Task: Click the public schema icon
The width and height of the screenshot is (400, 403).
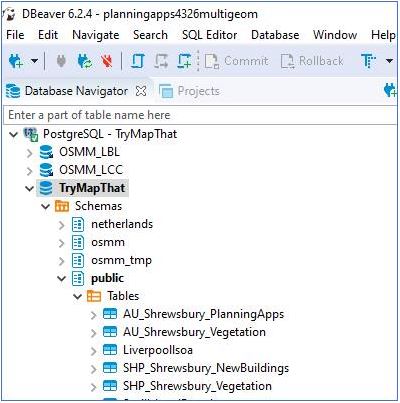Action: pos(78,278)
